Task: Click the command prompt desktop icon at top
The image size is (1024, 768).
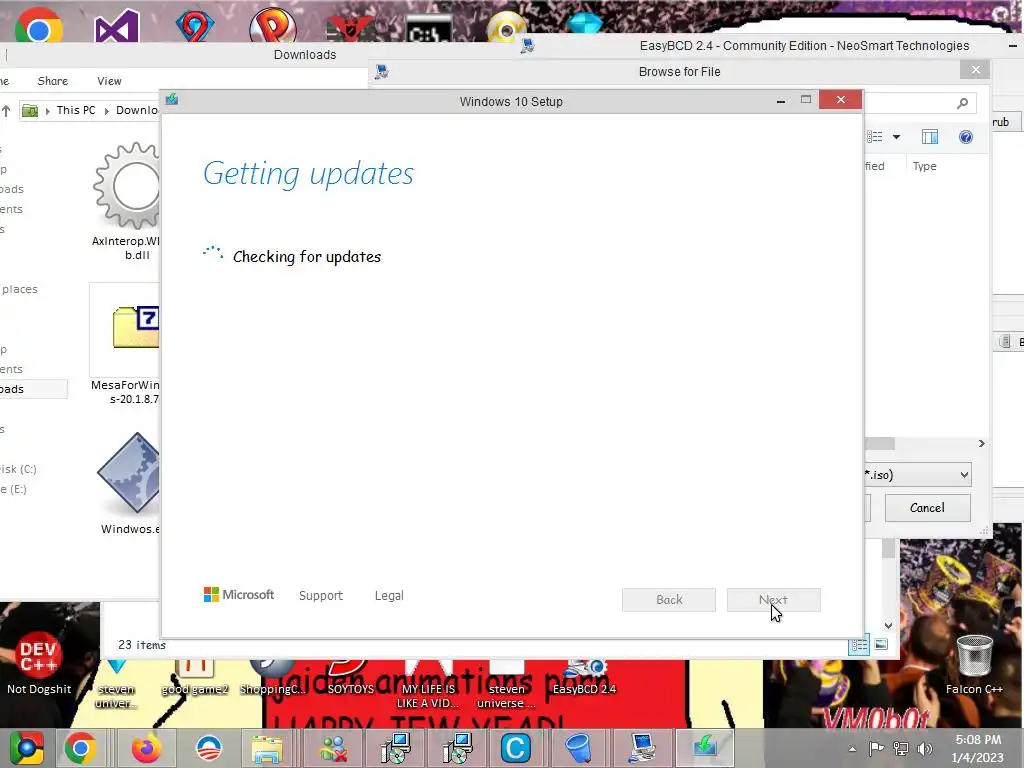Action: [429, 29]
